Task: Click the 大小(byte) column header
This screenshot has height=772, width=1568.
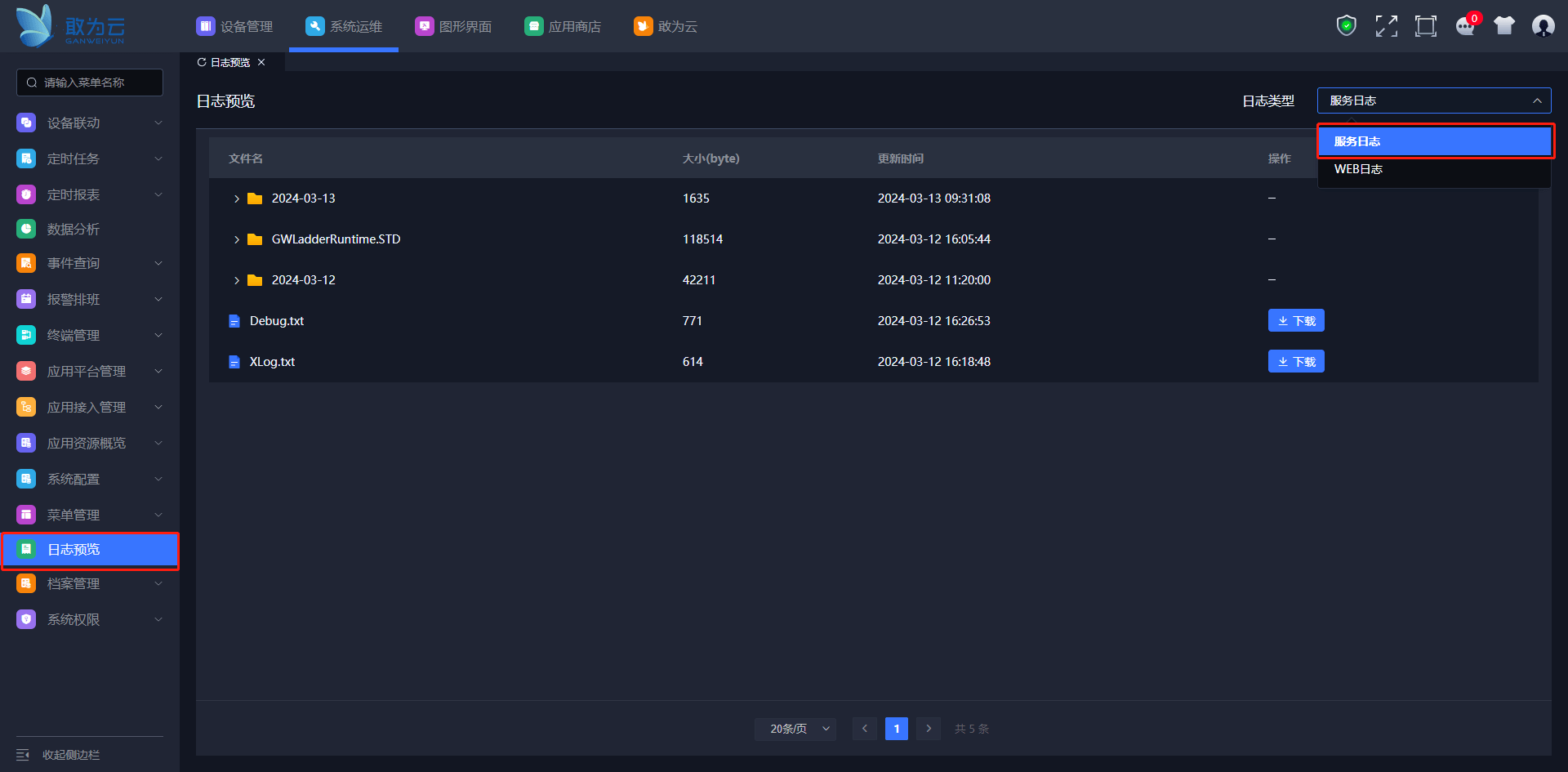Action: pos(711,158)
